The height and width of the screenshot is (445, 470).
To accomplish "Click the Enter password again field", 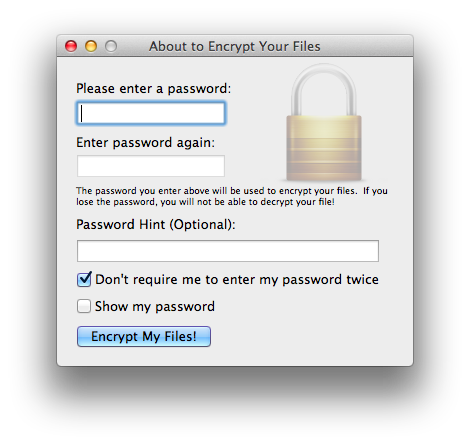I will [151, 166].
